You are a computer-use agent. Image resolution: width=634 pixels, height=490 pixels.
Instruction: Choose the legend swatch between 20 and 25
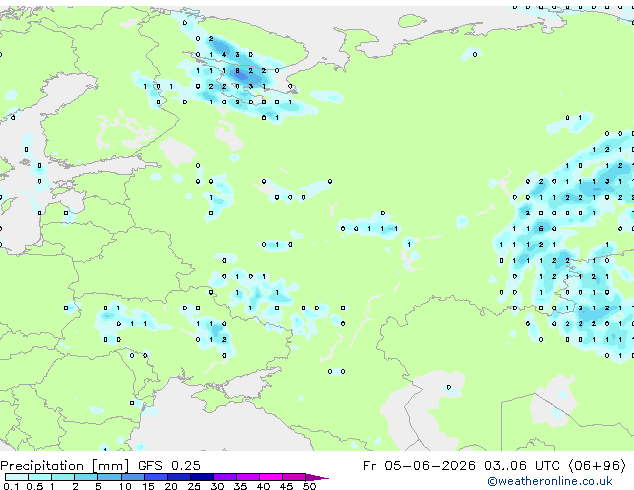[x=178, y=477]
